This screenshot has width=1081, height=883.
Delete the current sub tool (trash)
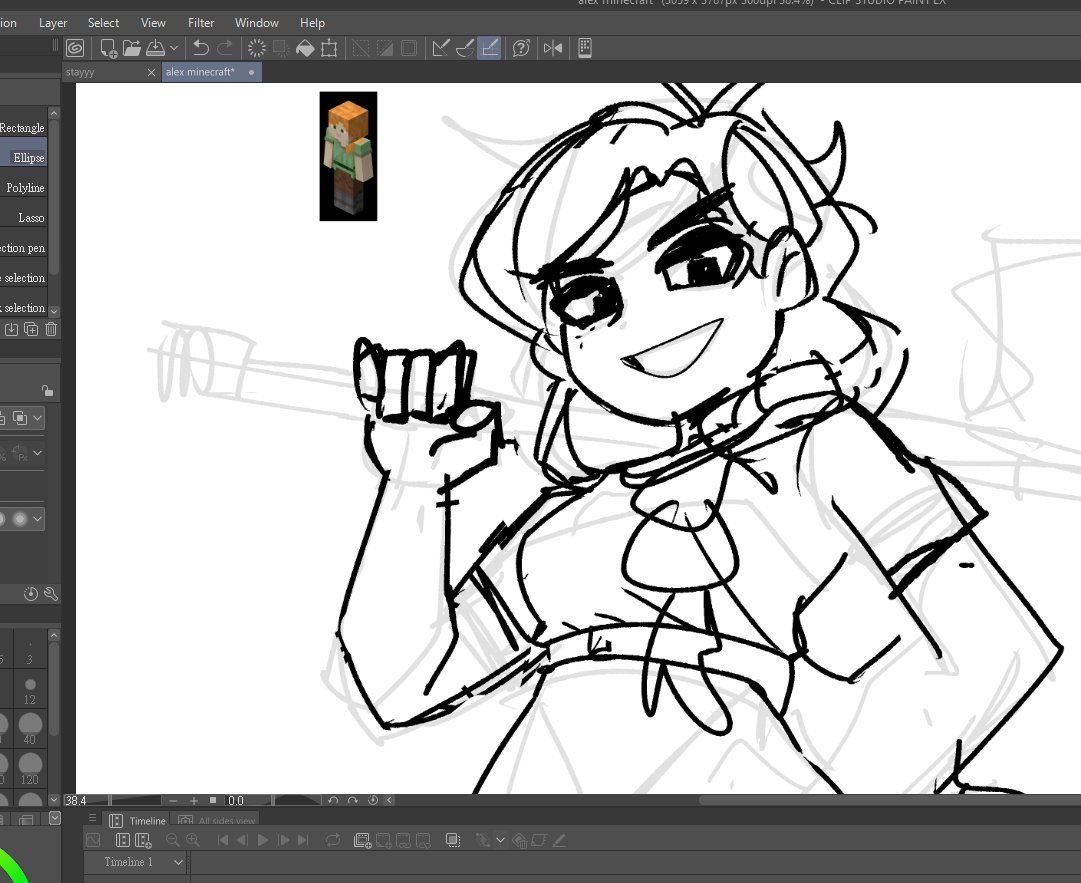(x=51, y=329)
